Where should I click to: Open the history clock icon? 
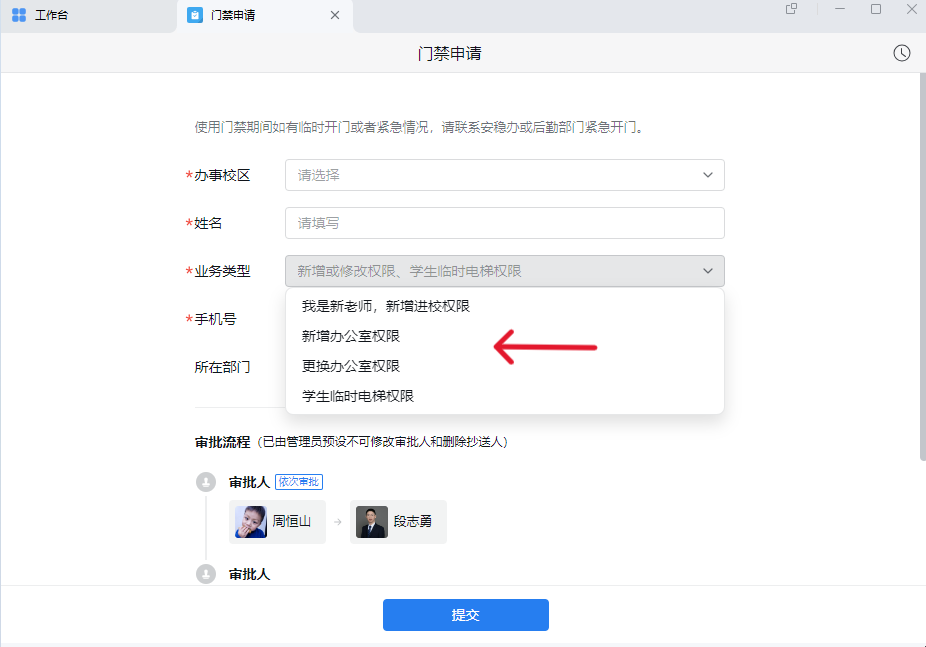pyautogui.click(x=902, y=53)
